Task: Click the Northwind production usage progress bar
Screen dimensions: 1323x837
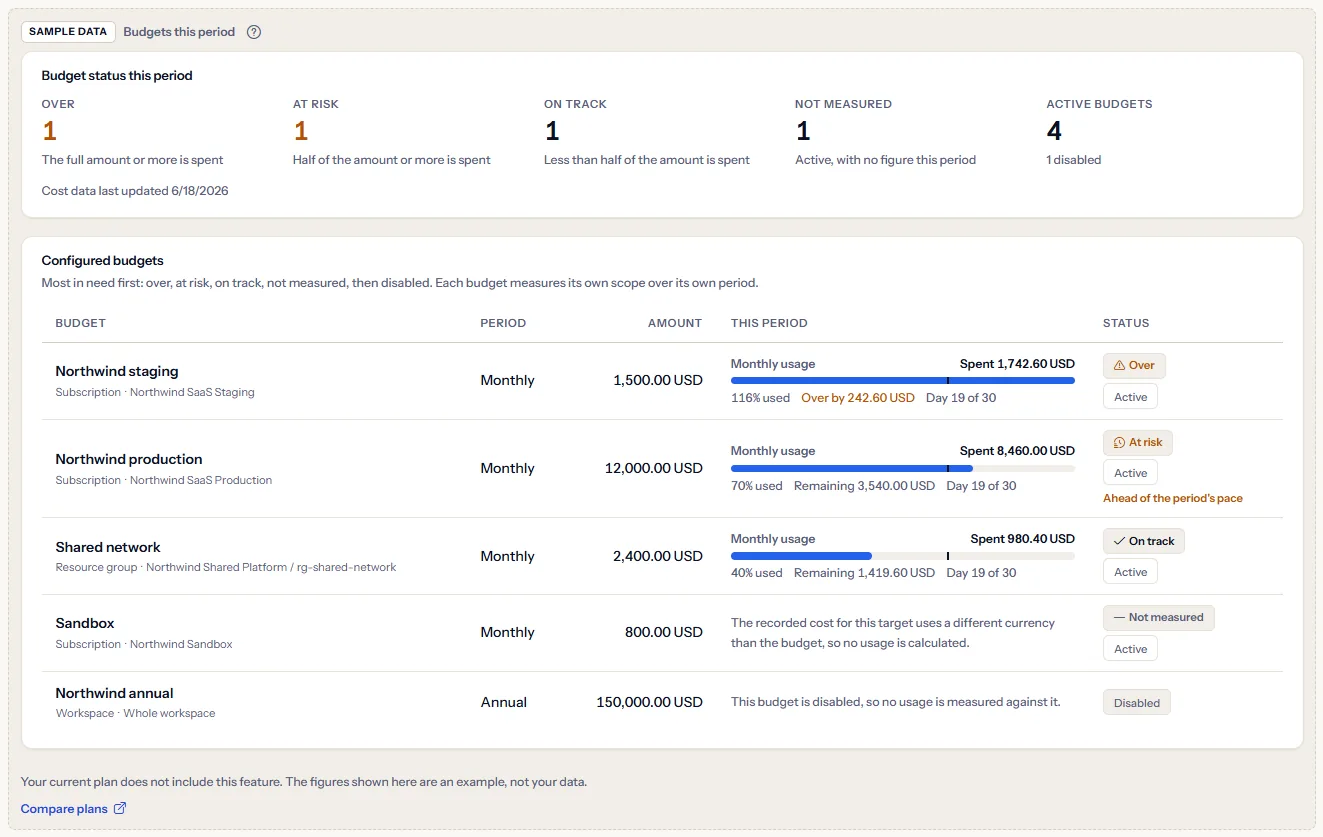Action: click(x=903, y=468)
